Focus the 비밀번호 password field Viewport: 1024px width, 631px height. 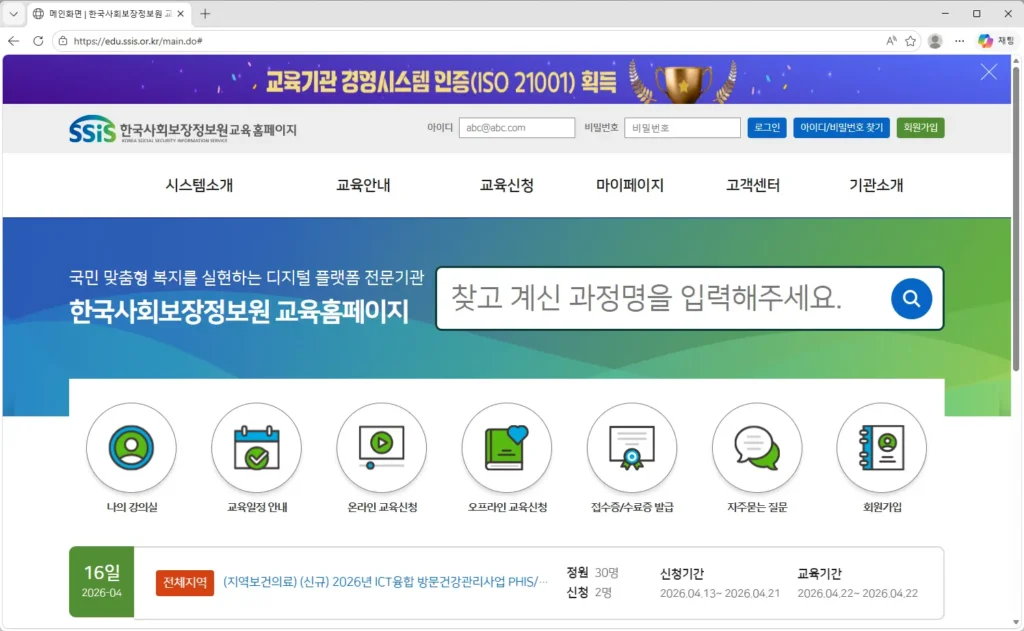(682, 127)
